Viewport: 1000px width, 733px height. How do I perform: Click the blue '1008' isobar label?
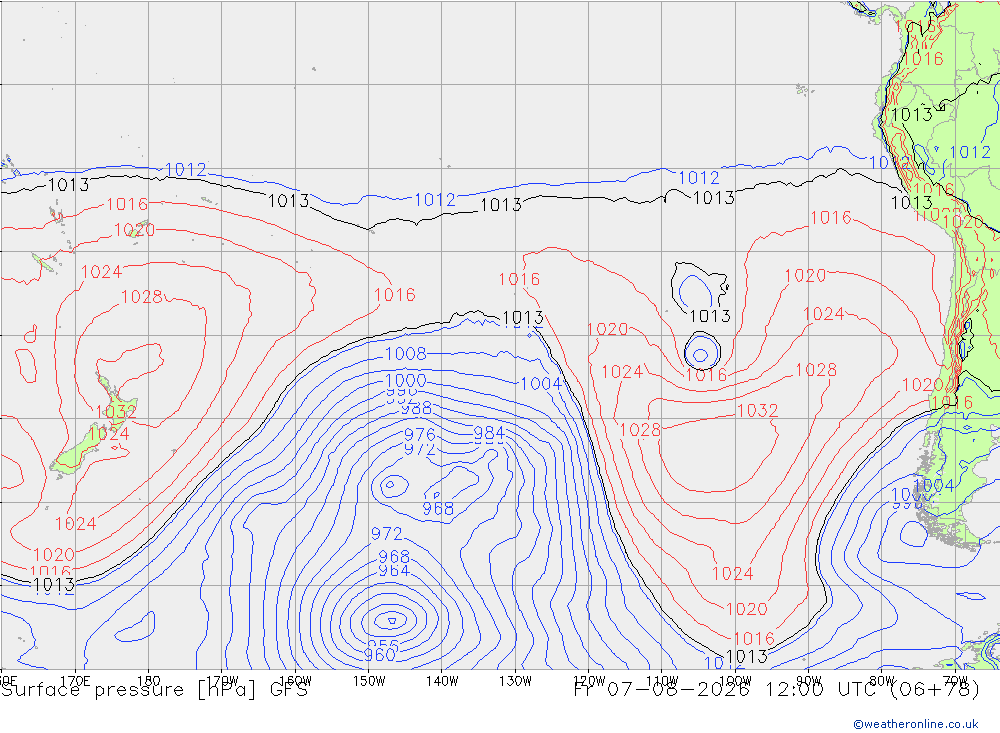point(406,353)
